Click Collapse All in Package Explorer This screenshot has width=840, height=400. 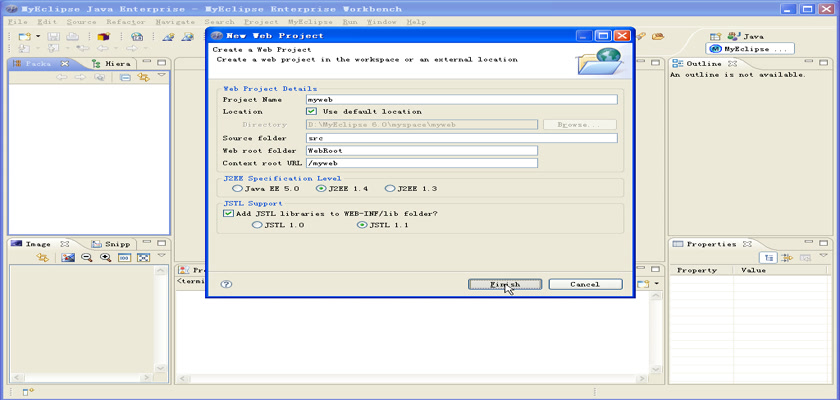click(x=125, y=77)
